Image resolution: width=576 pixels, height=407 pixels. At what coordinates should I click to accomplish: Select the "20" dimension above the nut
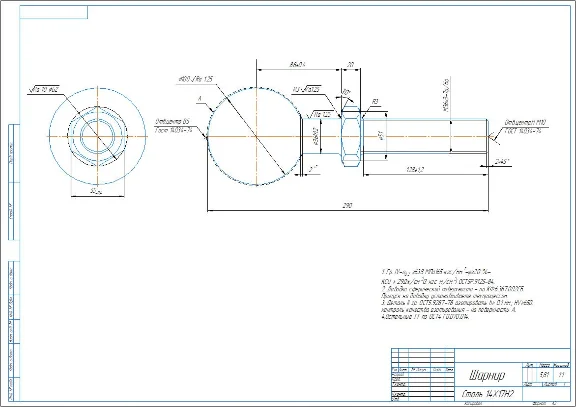(x=350, y=64)
